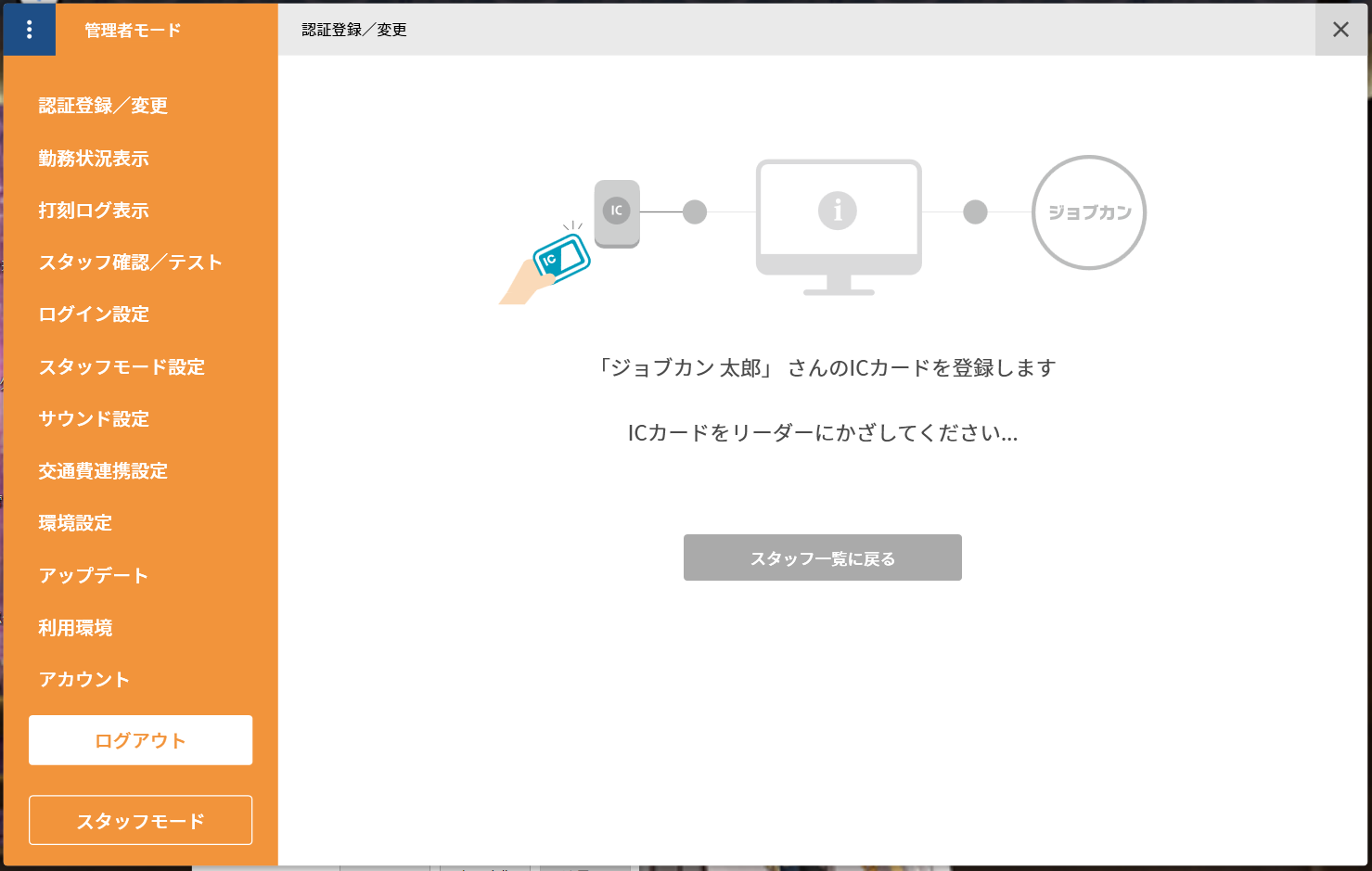Click the IC card reader icon
This screenshot has width=1372, height=871.
(x=617, y=213)
